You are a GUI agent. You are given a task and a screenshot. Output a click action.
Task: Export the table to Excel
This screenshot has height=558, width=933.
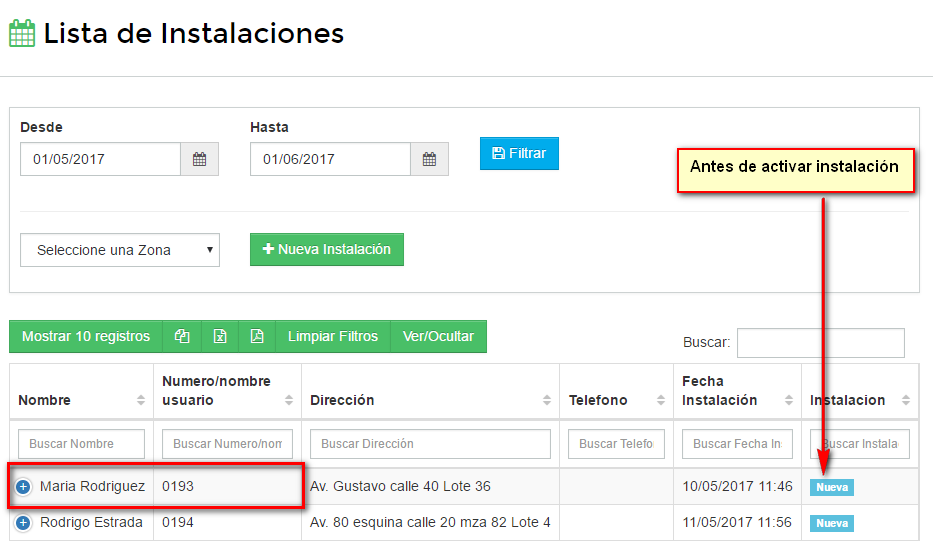(220, 337)
